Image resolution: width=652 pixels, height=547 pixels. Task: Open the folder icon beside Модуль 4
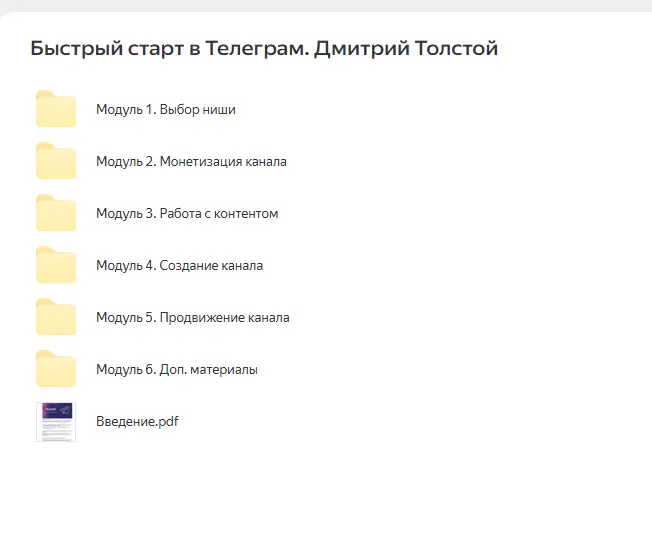click(56, 266)
